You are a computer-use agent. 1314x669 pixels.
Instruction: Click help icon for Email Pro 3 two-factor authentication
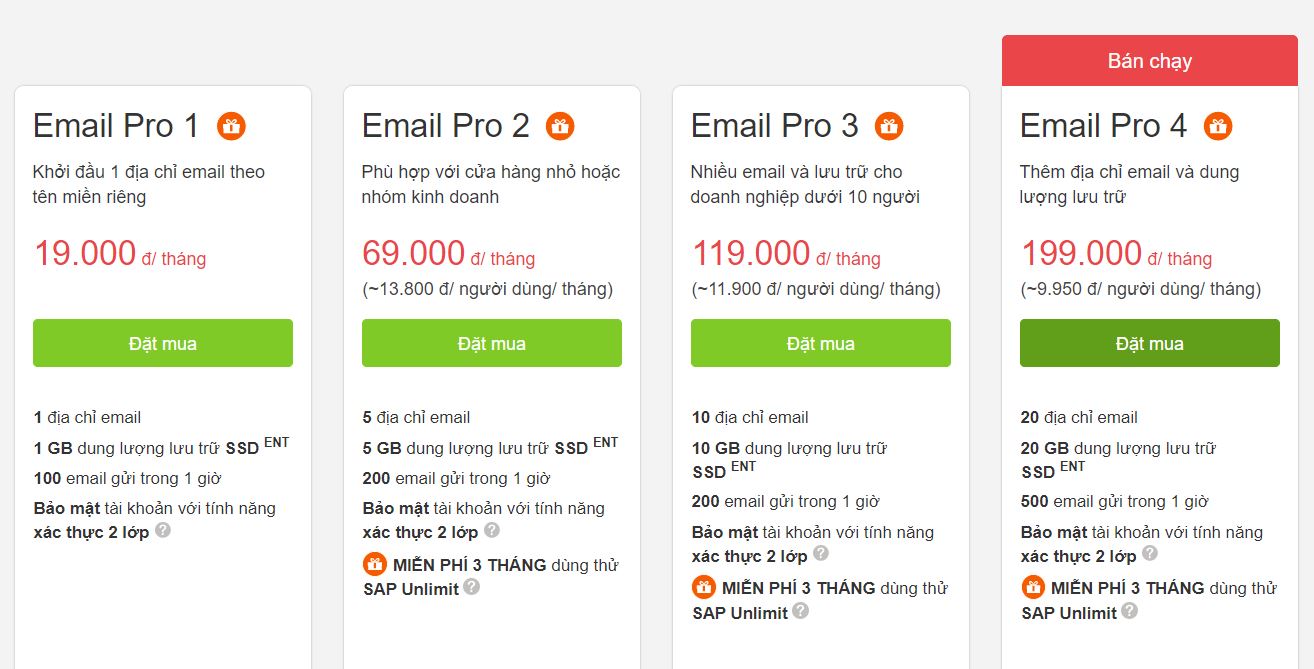point(821,554)
